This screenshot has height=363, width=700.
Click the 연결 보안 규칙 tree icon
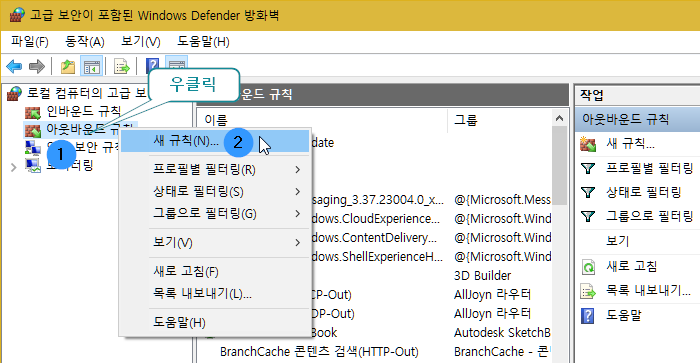pyautogui.click(x=33, y=148)
